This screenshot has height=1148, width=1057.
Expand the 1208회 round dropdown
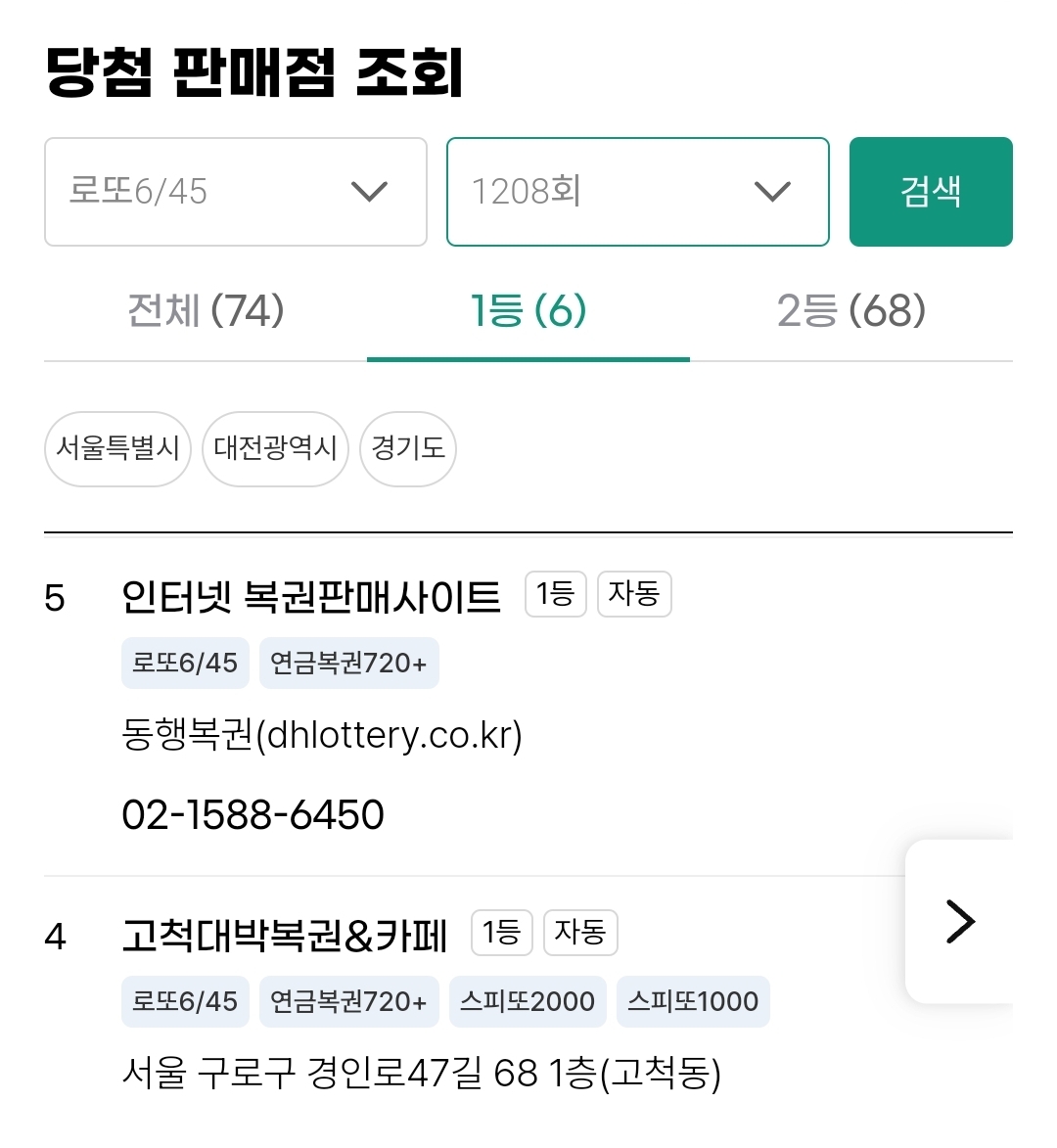(x=637, y=192)
